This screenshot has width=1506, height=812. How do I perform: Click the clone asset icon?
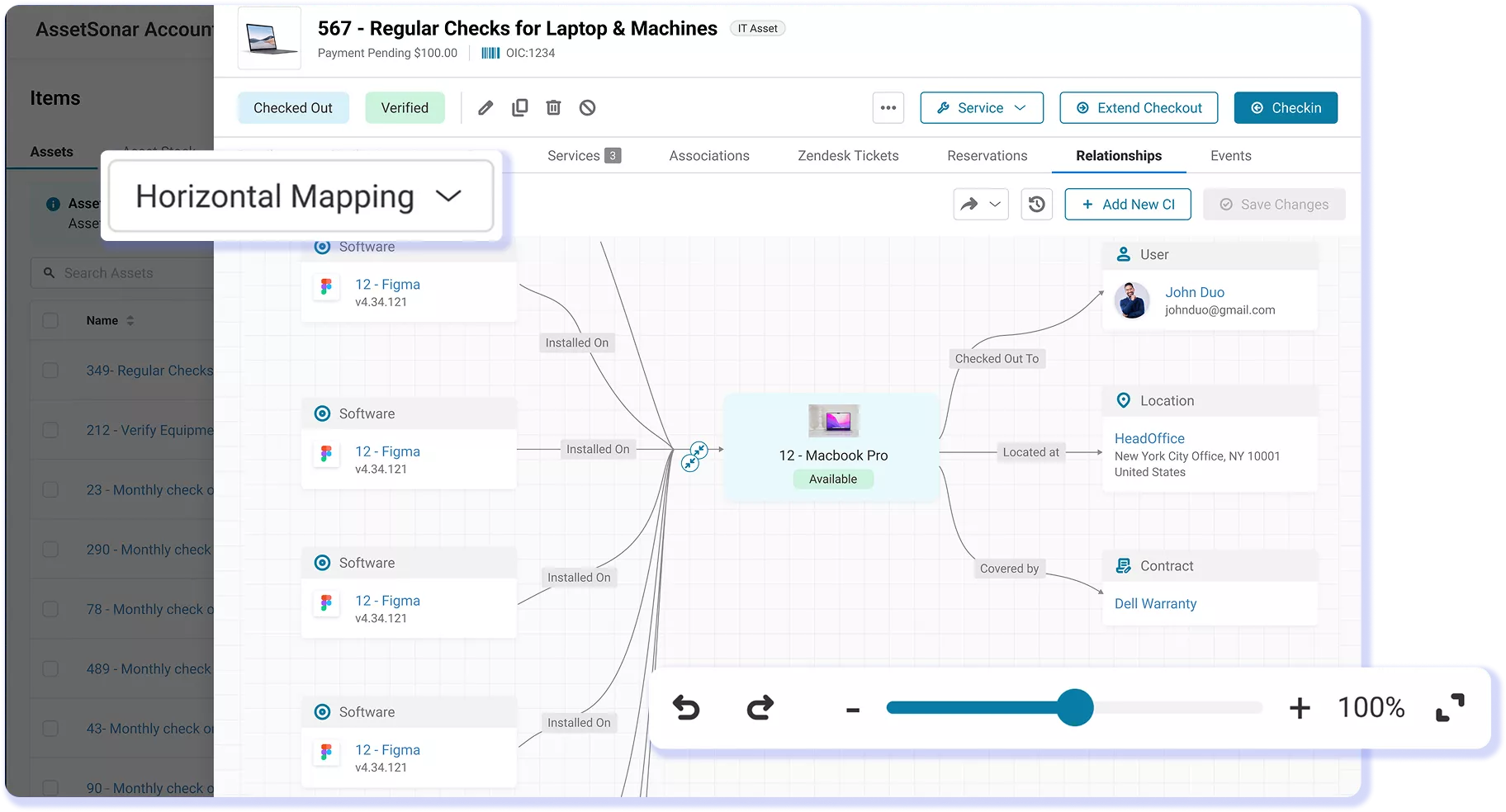(519, 108)
